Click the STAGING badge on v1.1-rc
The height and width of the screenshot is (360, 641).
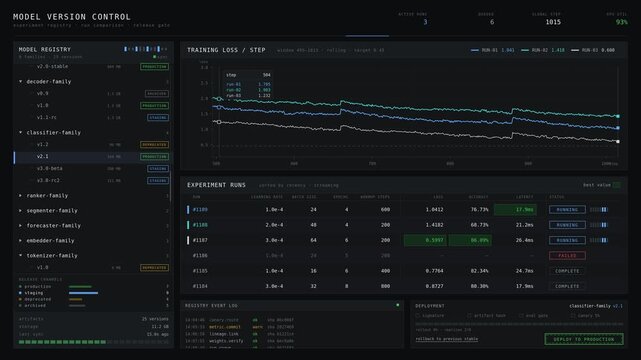(158, 118)
